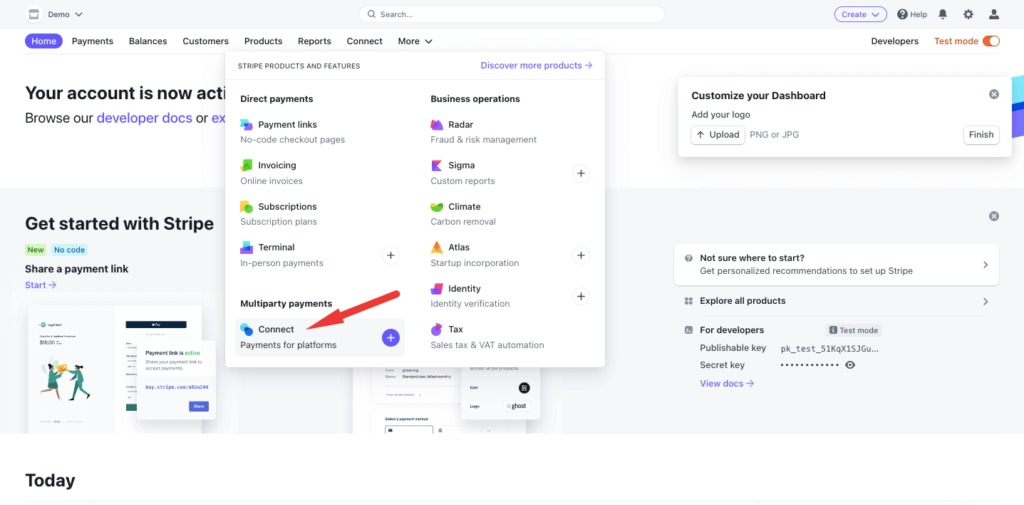The width and height of the screenshot is (1024, 505).
Task: Focus the Search field
Action: point(511,14)
